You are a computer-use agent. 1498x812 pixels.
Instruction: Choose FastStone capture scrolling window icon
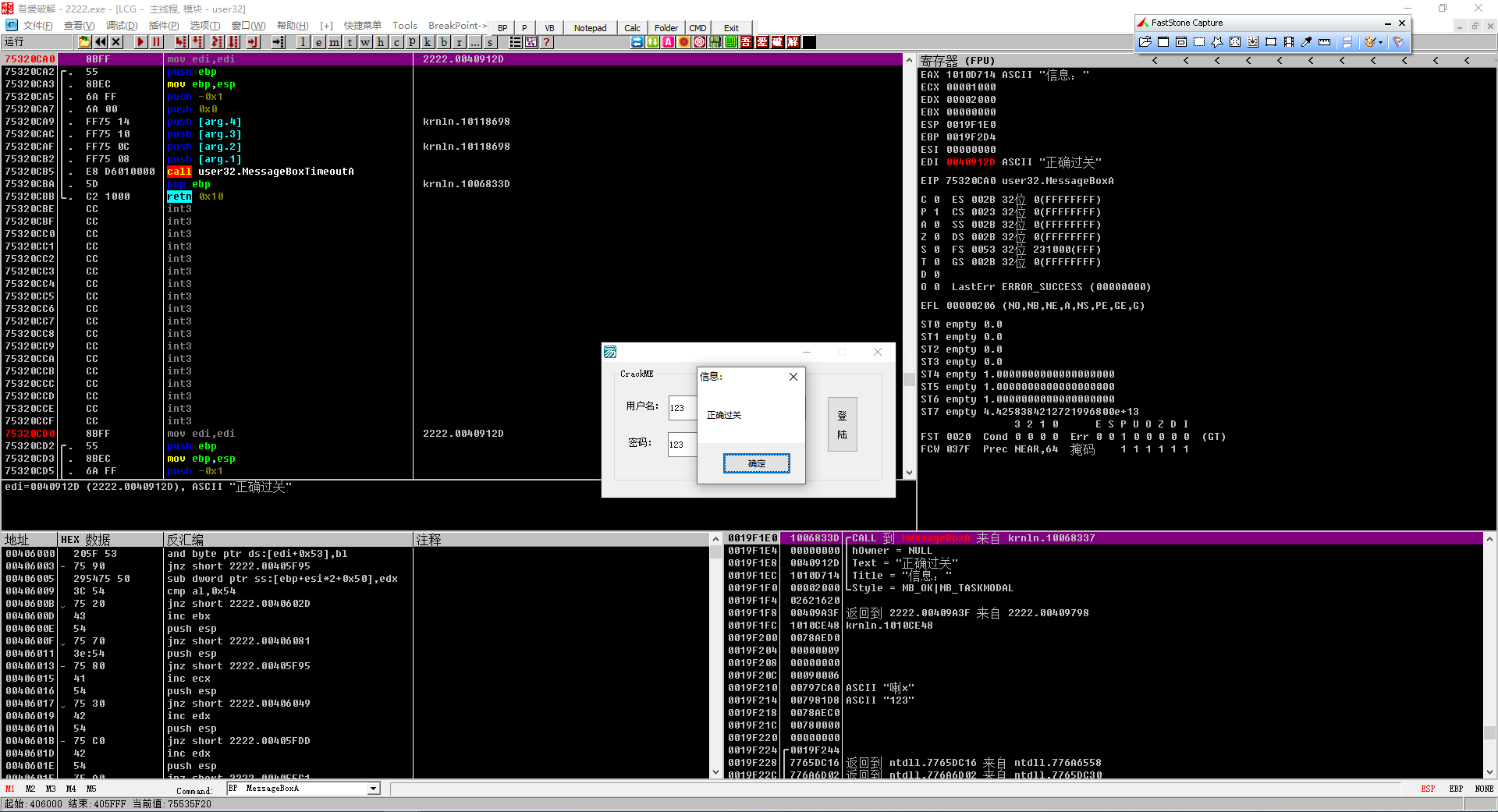(1253, 42)
